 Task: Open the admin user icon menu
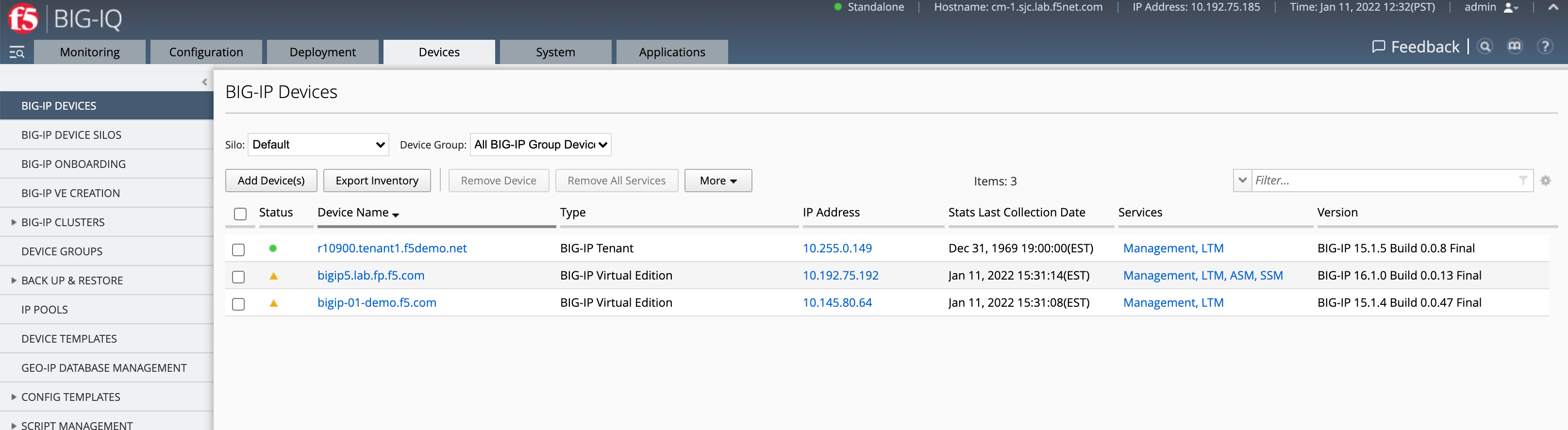tap(1511, 7)
